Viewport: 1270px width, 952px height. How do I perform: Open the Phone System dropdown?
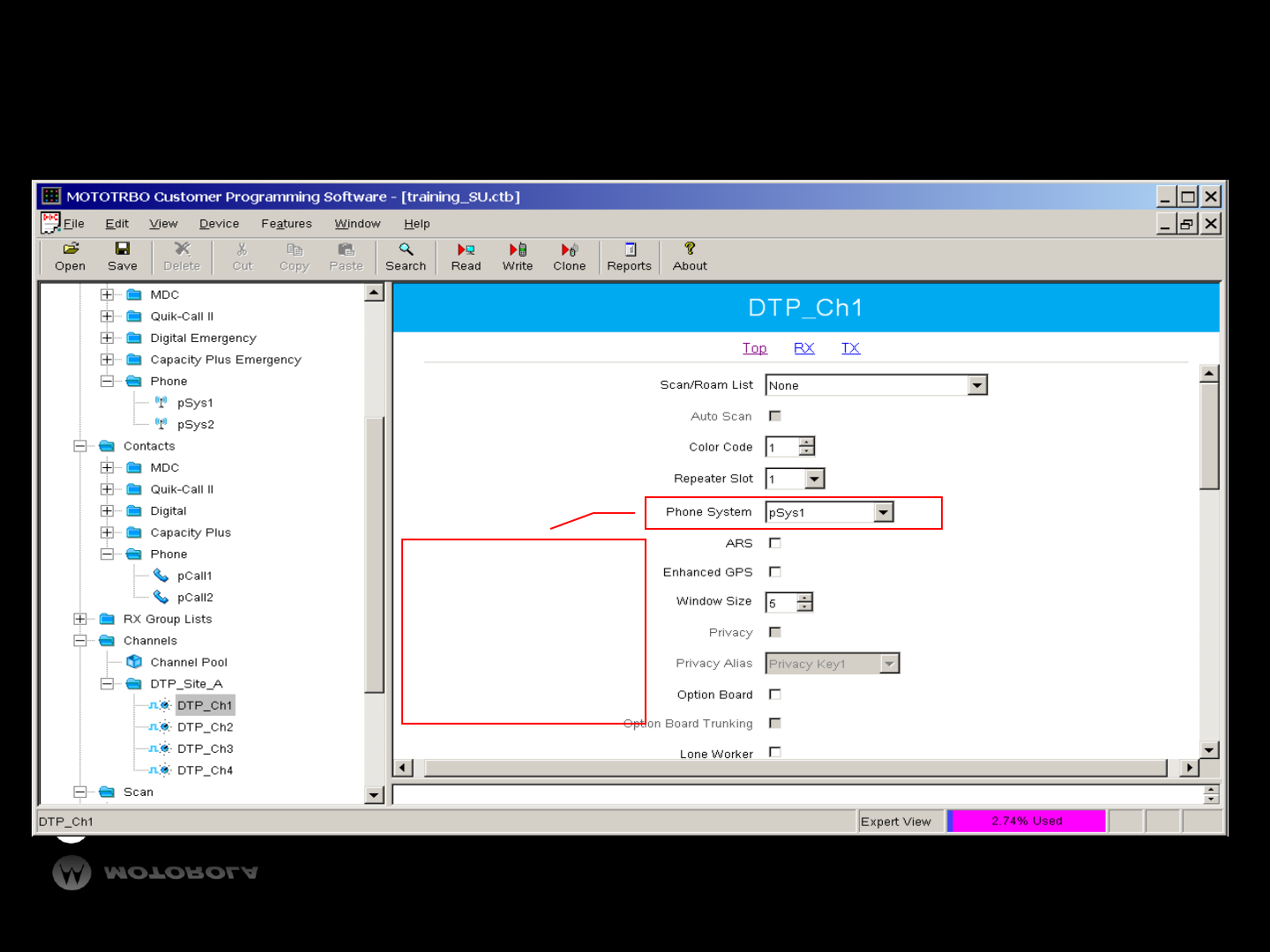[x=884, y=512]
